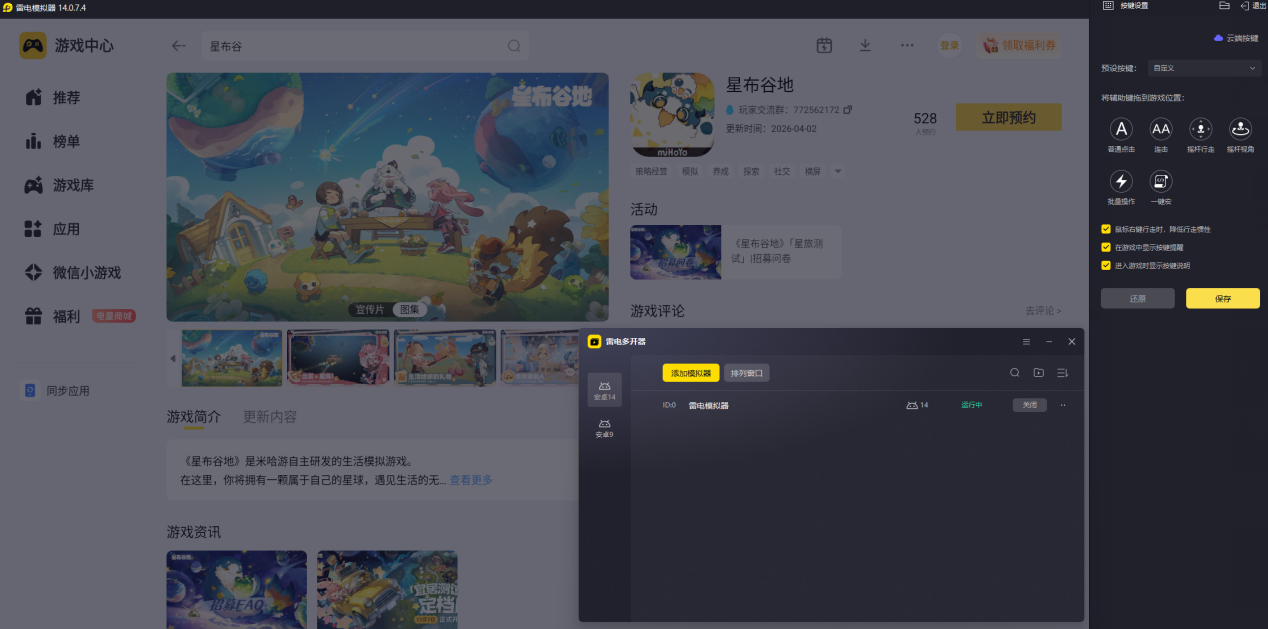1268x629 pixels.
Task: Open 应用 in the sidebar
Action: pyautogui.click(x=66, y=229)
